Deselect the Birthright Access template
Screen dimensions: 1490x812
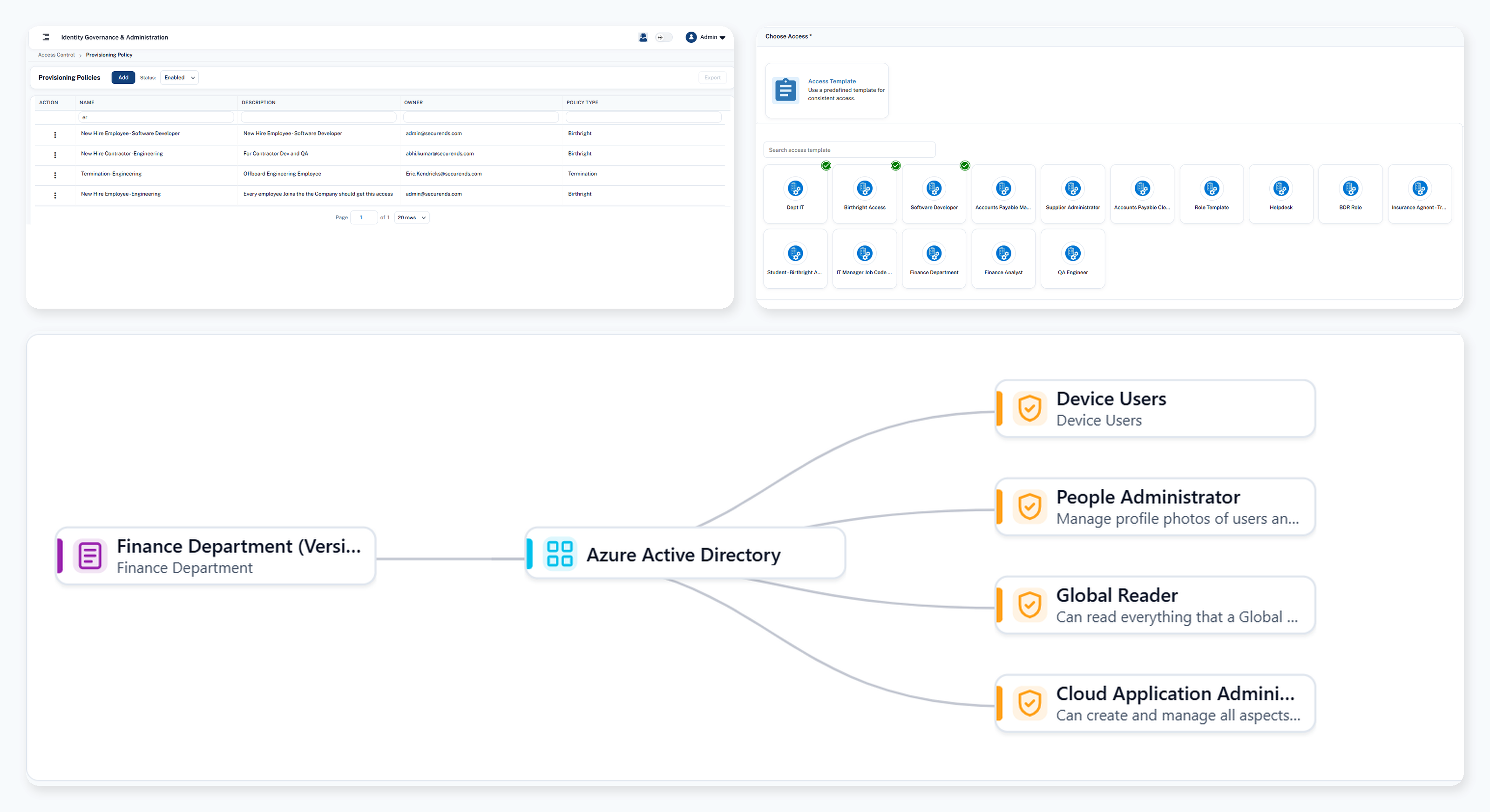(865, 194)
